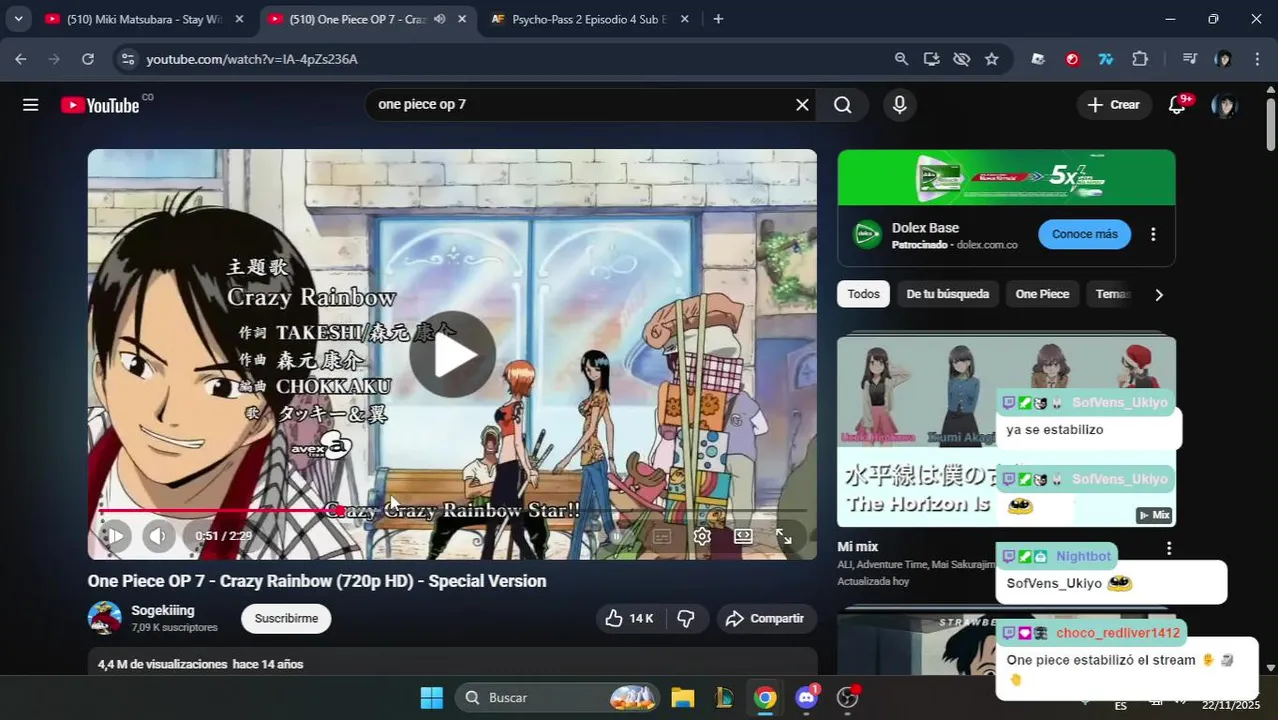Open the Sogekiiing channel name link
This screenshot has width=1278, height=720.
click(x=163, y=611)
